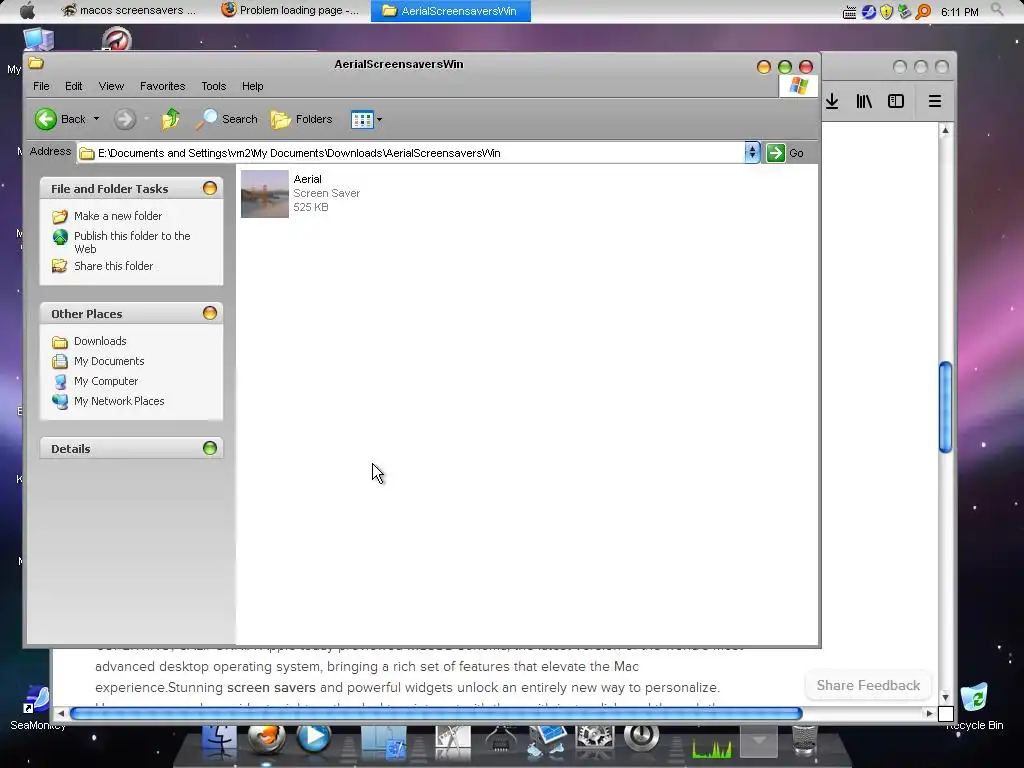Collapse the File and Folder Tasks panel
Viewport: 1024px width, 768px height.
pyautogui.click(x=210, y=188)
